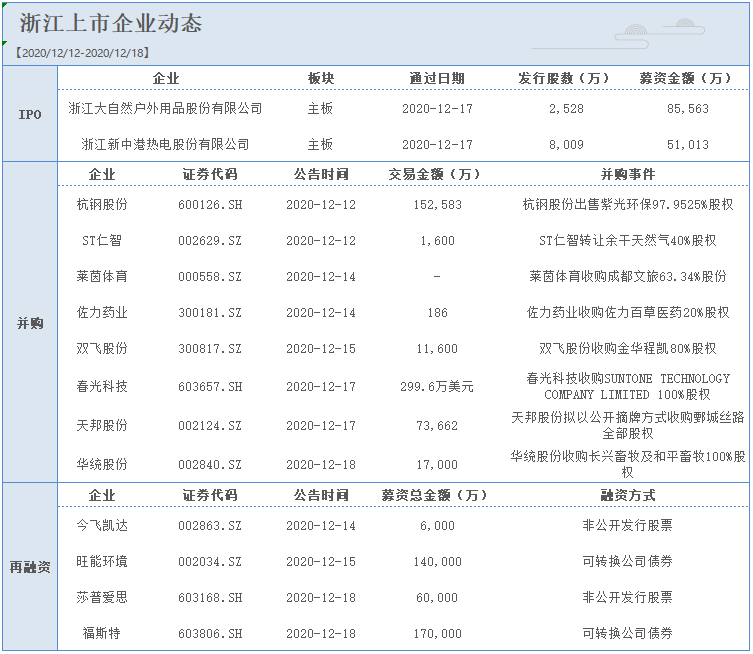
Task: Select the date range 2020/12/12-2020/12/18
Action: [x=82, y=53]
